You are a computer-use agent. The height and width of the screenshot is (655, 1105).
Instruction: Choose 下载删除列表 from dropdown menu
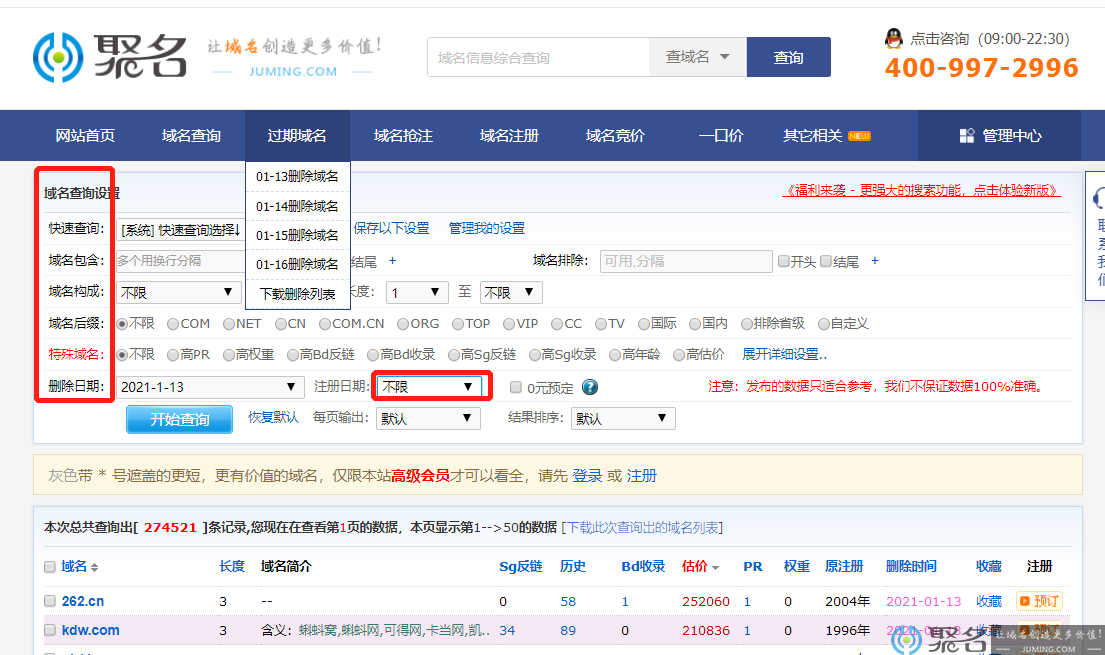click(x=297, y=294)
